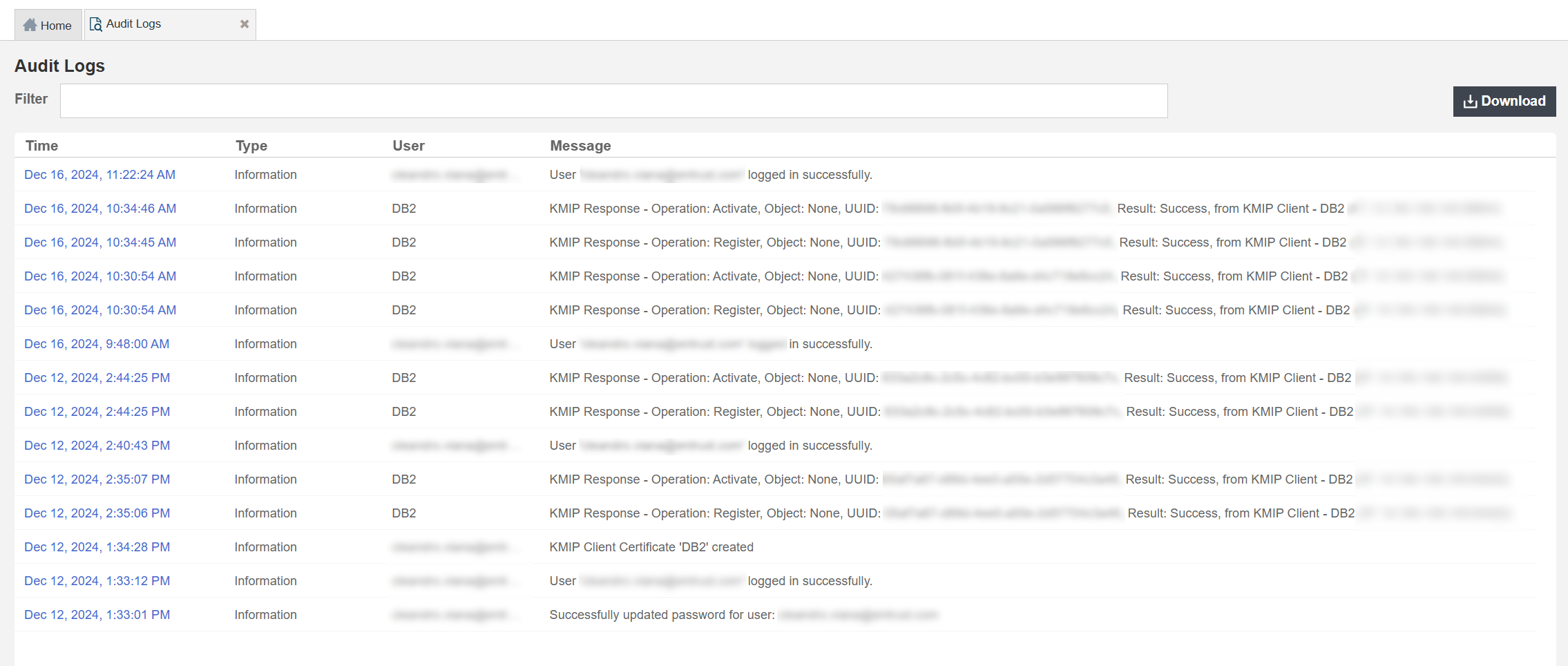
Task: Click the Audit Logs document icon
Action: (x=95, y=24)
